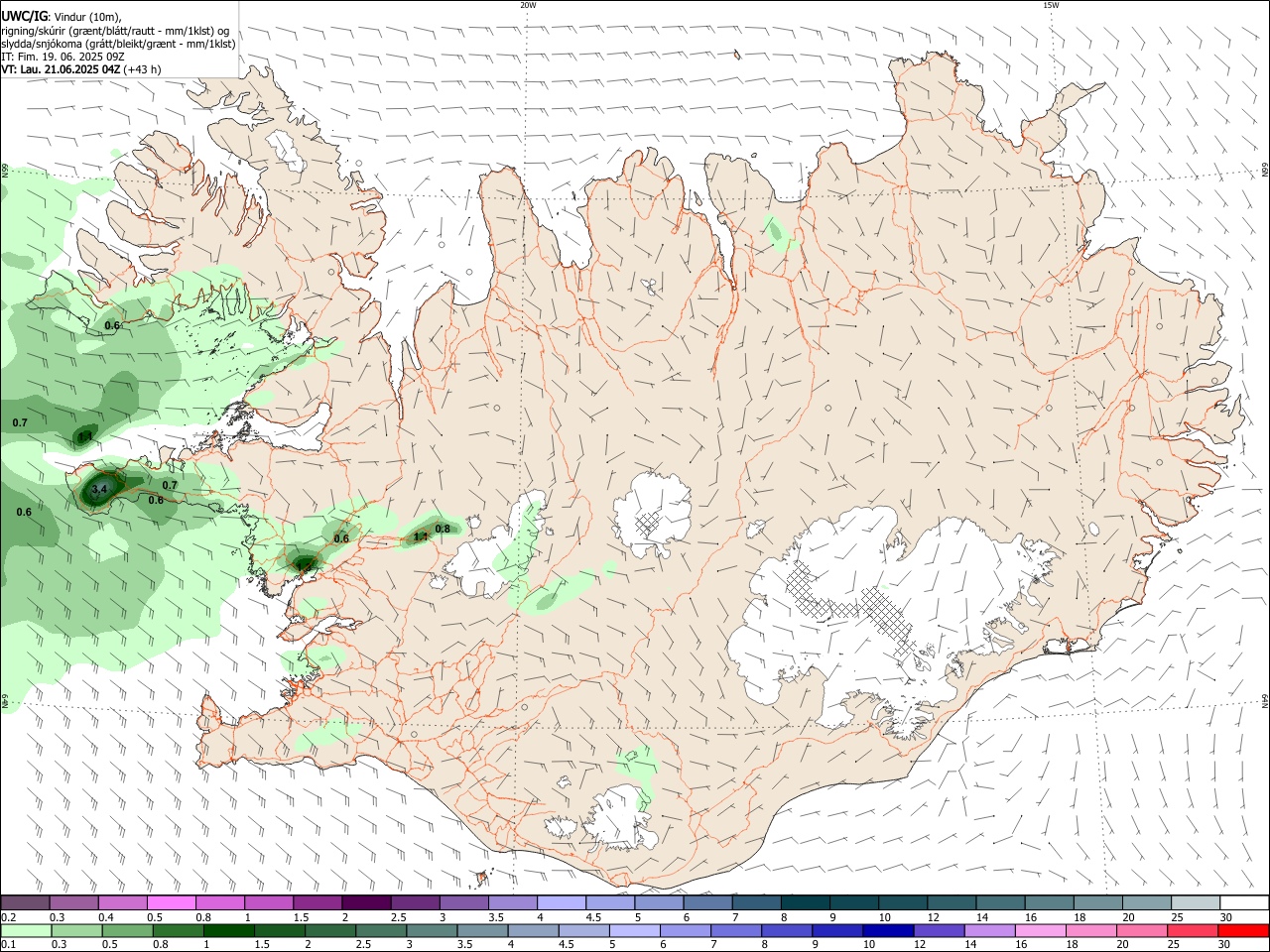Select the UWC/IG title text
Screen dimensions: 1270x952
[x=24, y=16]
